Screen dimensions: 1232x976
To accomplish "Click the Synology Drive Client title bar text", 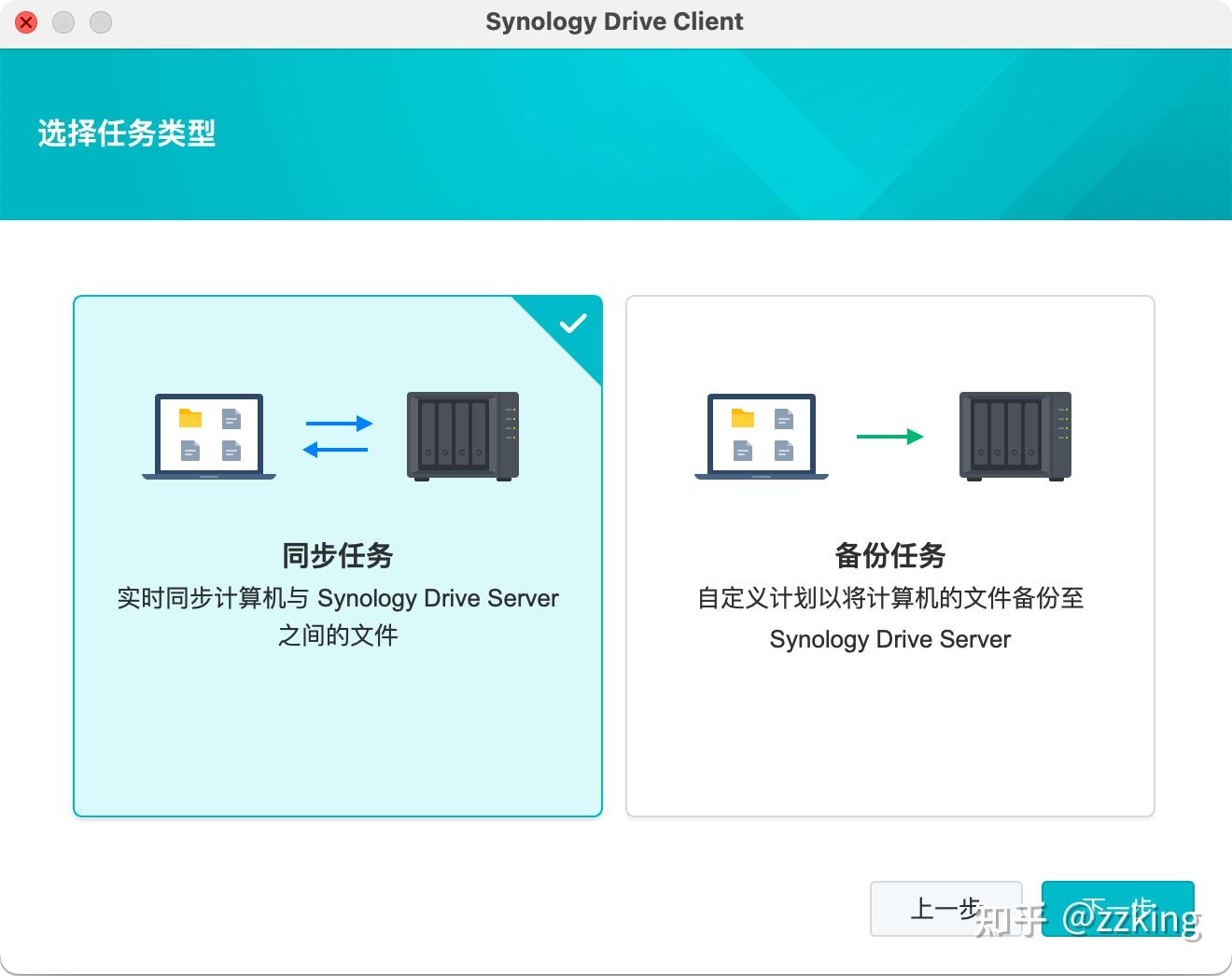I will [x=614, y=21].
